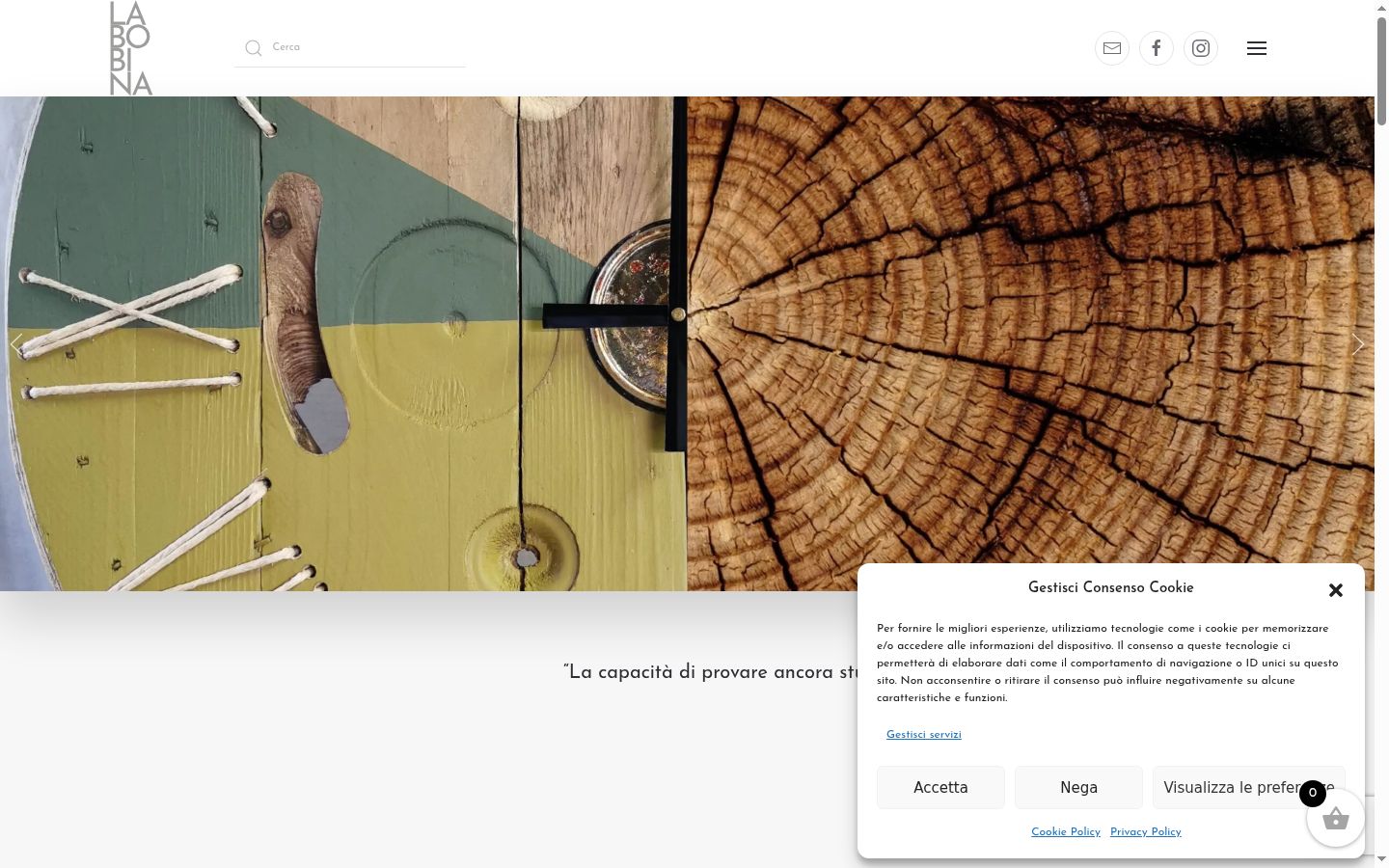The image size is (1389, 868).
Task: Open the email contact icon
Action: pos(1112,48)
